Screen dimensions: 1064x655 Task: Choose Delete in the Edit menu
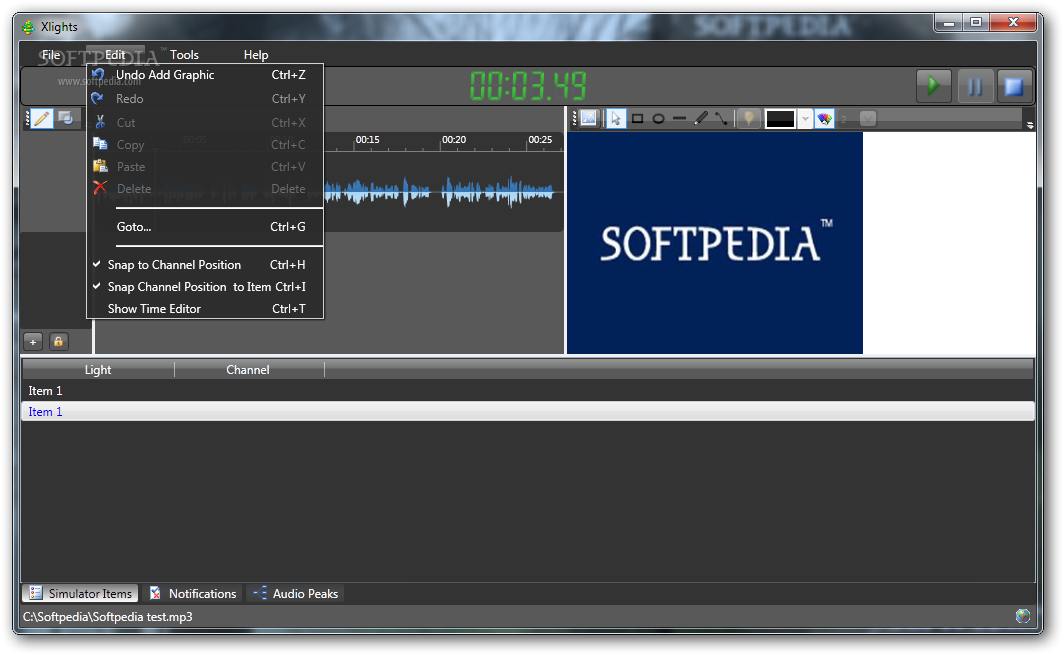[205, 189]
